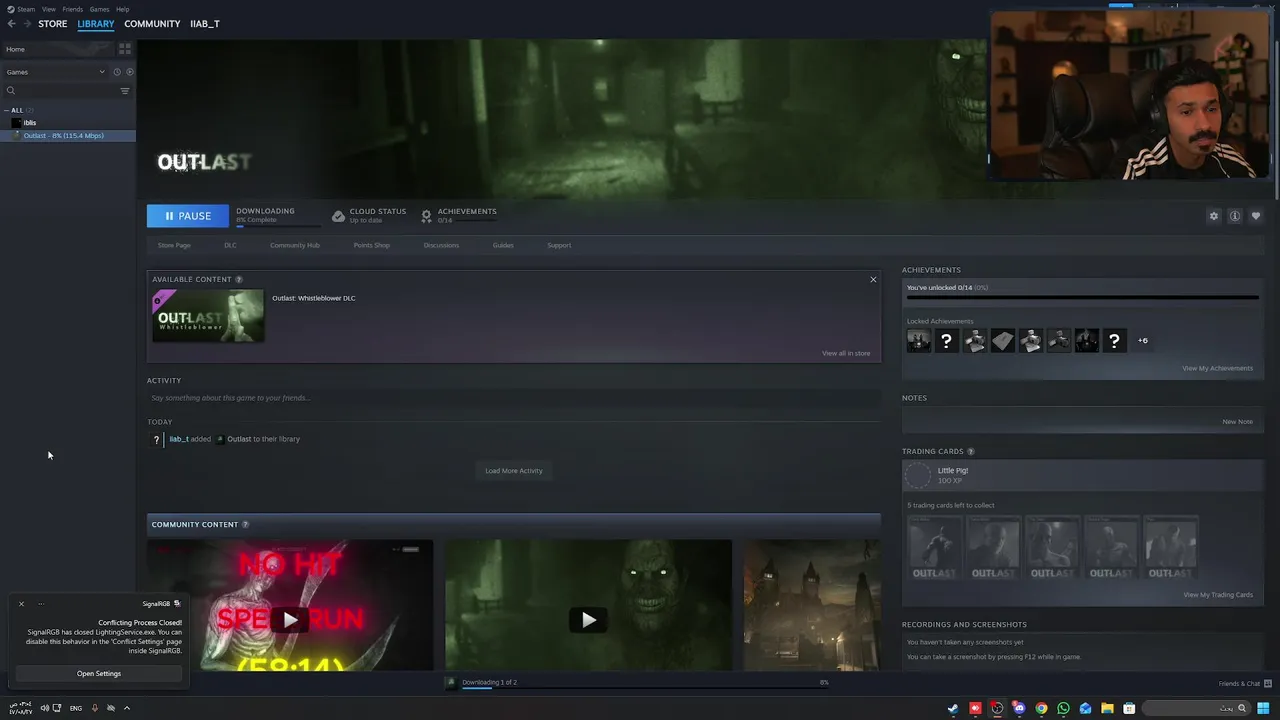Open advanced filter icon in library search
The image size is (1280, 720).
[125, 91]
